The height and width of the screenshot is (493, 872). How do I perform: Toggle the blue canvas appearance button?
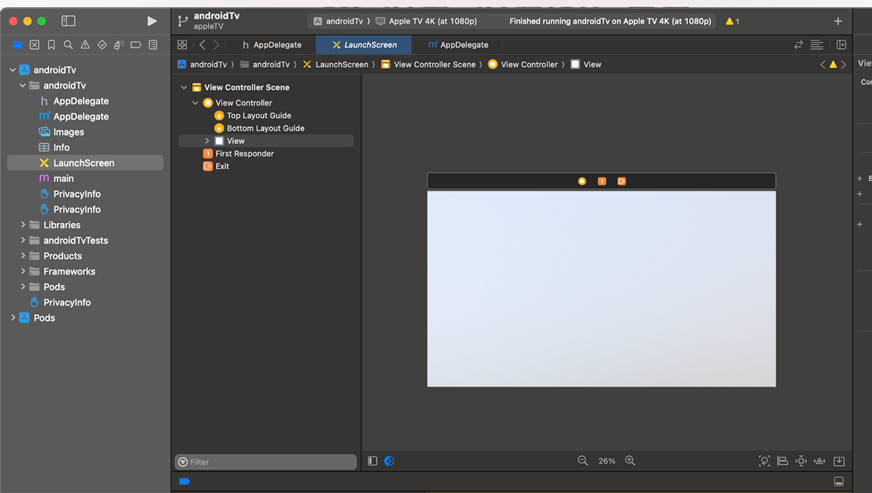(x=389, y=461)
